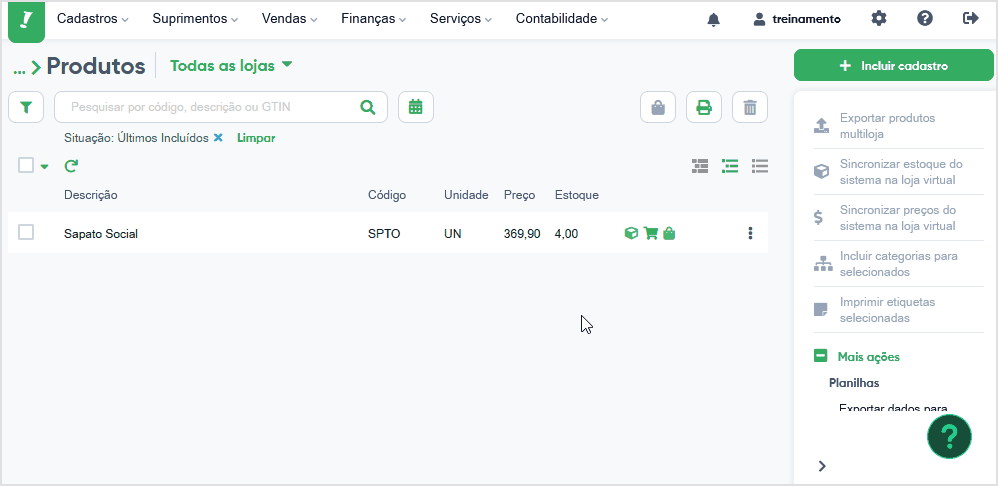Viewport: 998px width, 486px height.
Task: Click the Planilhas heading in sidebar
Action: 854,383
